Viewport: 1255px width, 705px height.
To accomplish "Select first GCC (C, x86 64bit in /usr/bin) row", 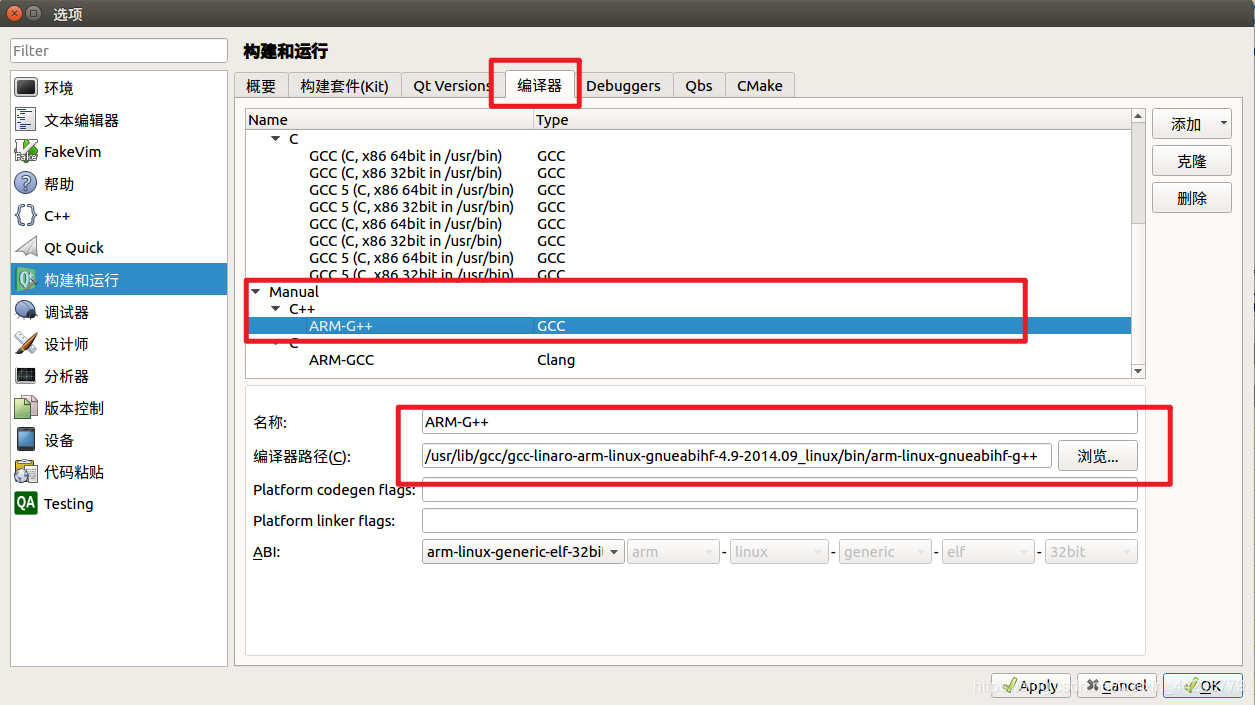I will click(688, 156).
